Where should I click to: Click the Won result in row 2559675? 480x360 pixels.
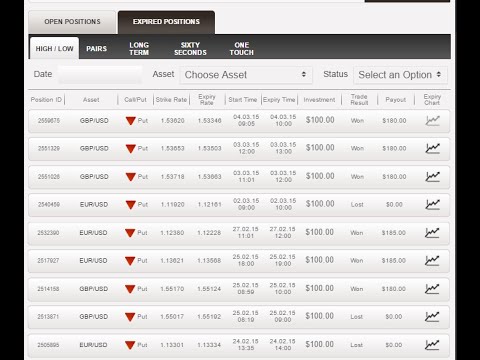[x=357, y=121]
